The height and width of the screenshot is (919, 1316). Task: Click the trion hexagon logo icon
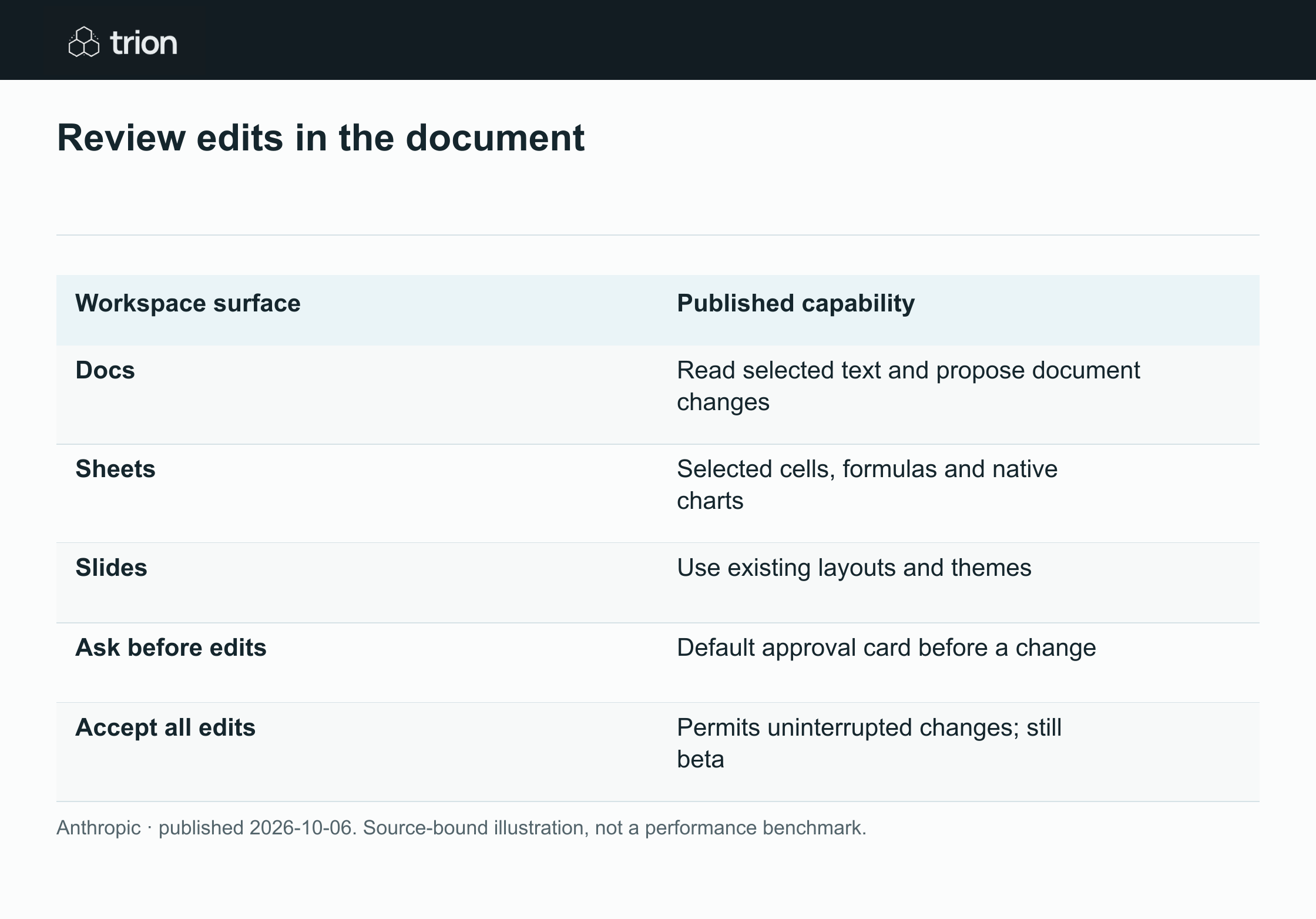coord(84,42)
